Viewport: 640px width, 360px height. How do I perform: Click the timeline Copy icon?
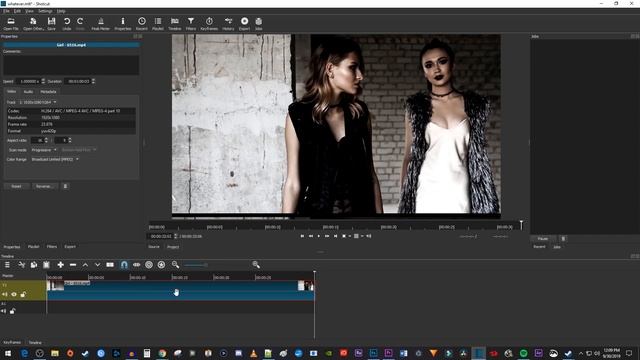click(34, 265)
